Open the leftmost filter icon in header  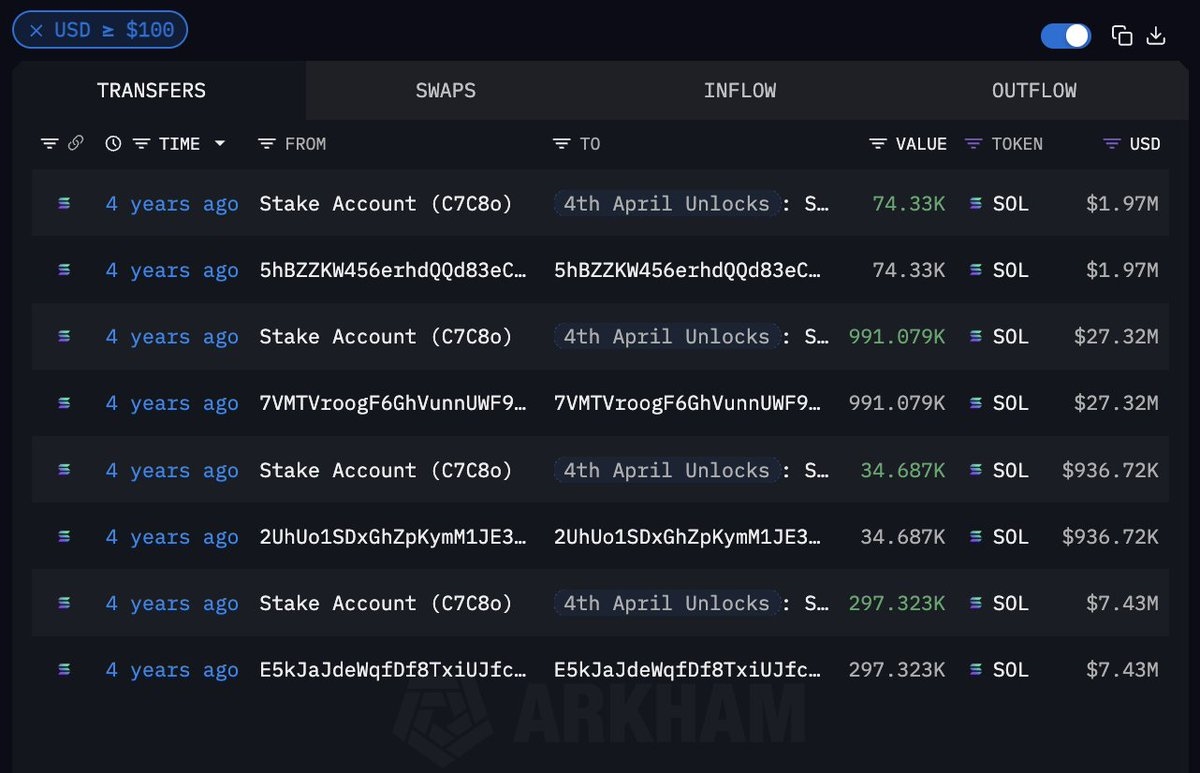point(49,144)
